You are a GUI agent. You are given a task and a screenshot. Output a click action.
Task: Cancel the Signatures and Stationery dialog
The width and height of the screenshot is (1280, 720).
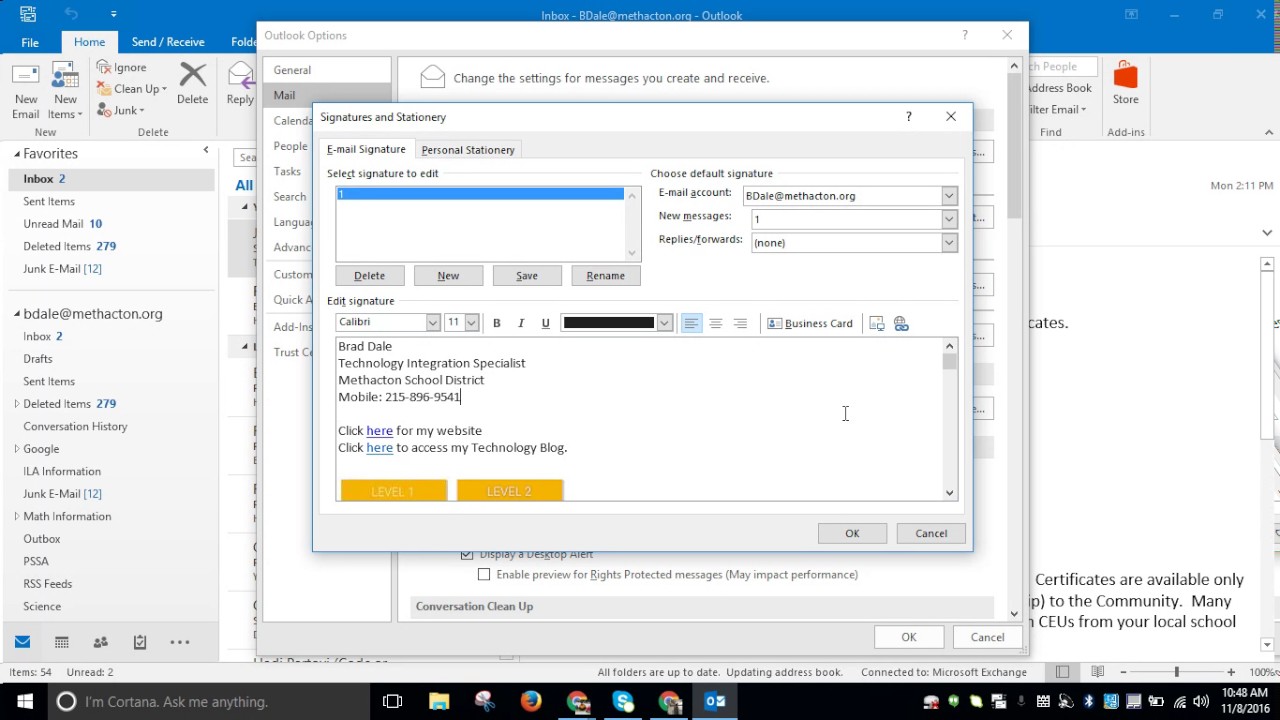(931, 533)
